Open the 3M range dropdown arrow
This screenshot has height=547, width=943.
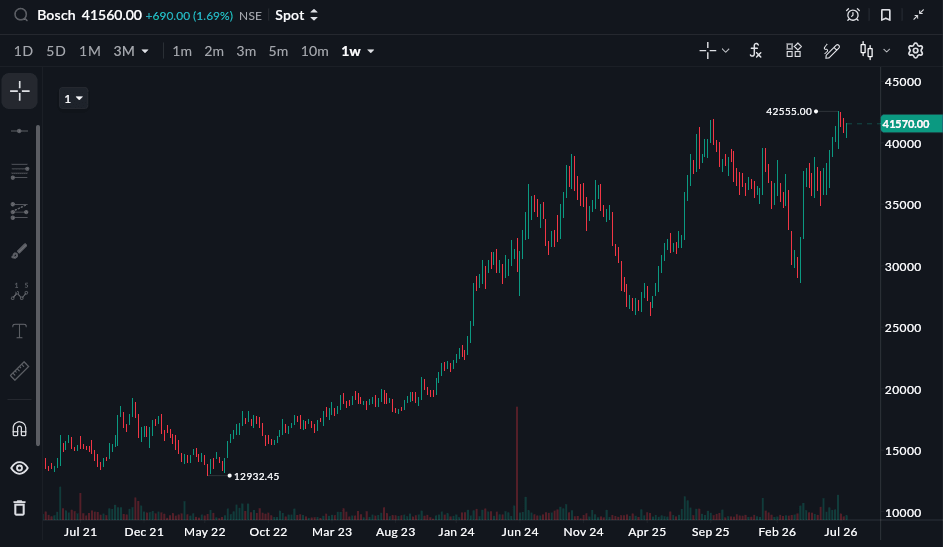coord(145,51)
